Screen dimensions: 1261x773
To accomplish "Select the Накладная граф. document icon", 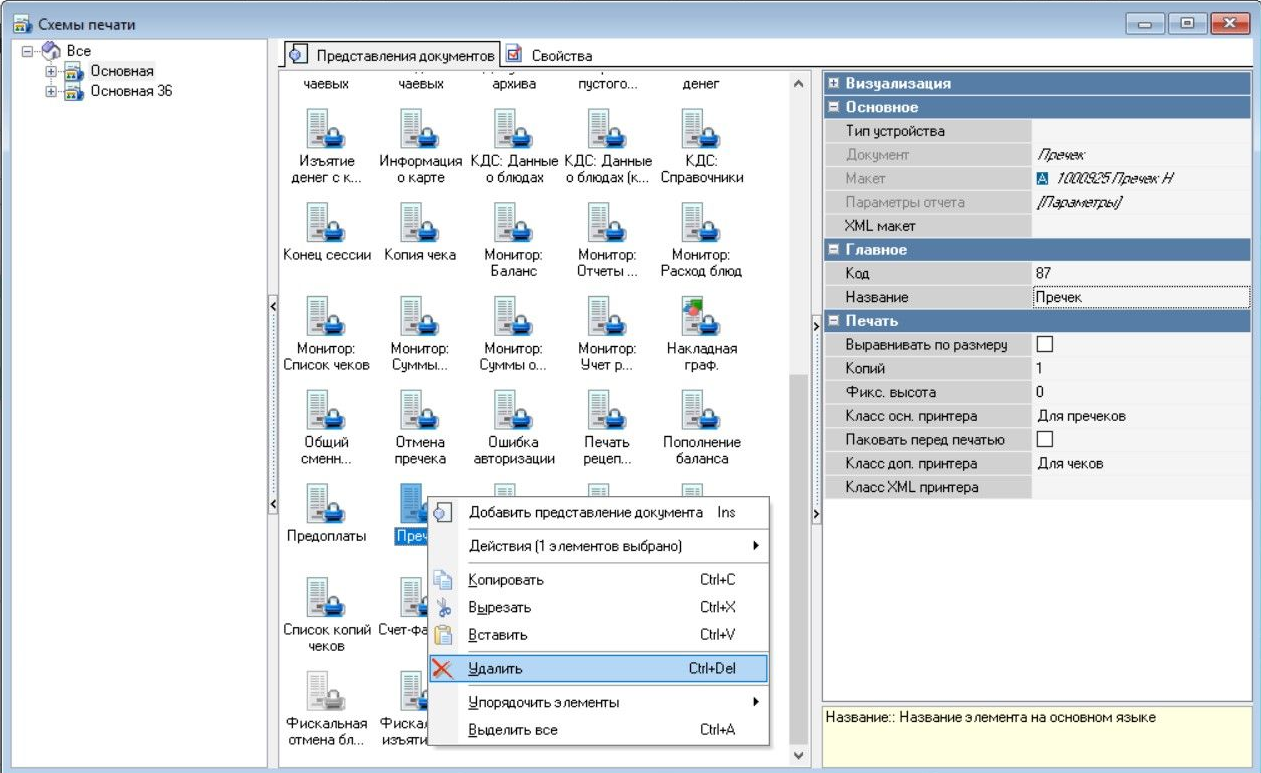I will (701, 316).
